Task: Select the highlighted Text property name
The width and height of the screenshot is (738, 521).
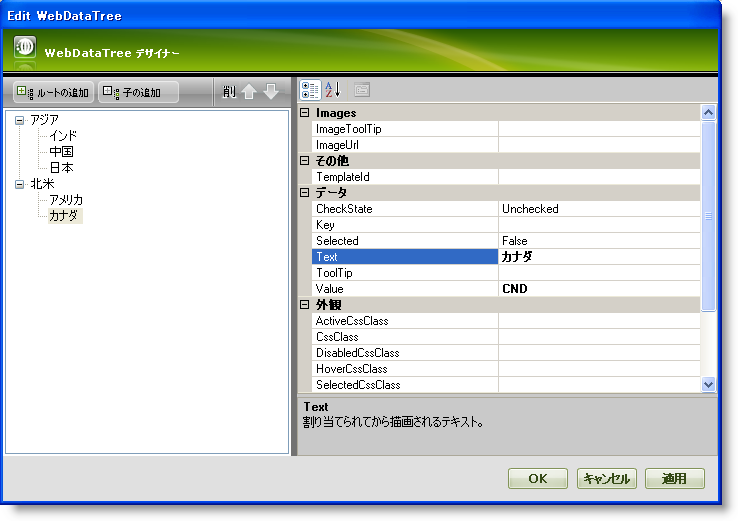Action: 405,257
